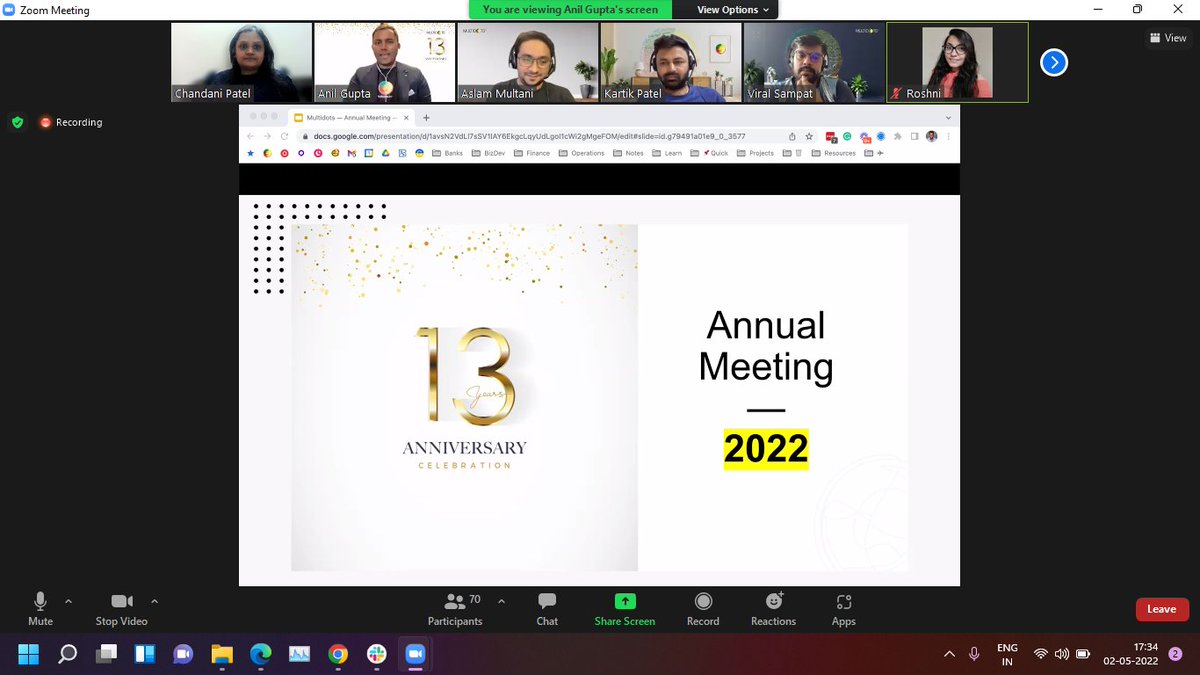Select Kartik Patel's video thumbnail
Viewport: 1200px width, 675px height.
click(x=671, y=63)
